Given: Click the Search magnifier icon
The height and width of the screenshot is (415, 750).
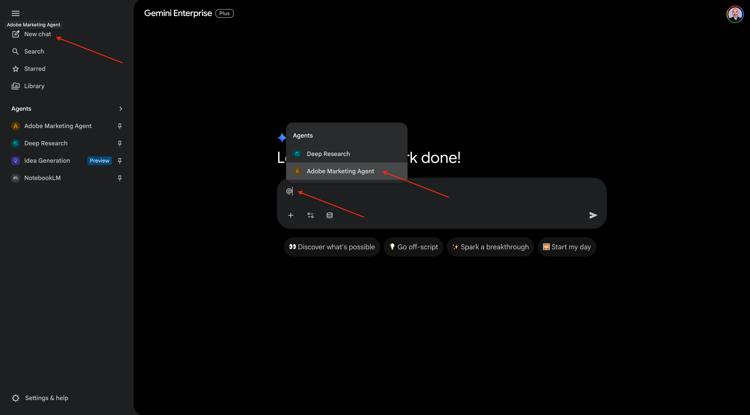Looking at the screenshot, I should pyautogui.click(x=15, y=51).
